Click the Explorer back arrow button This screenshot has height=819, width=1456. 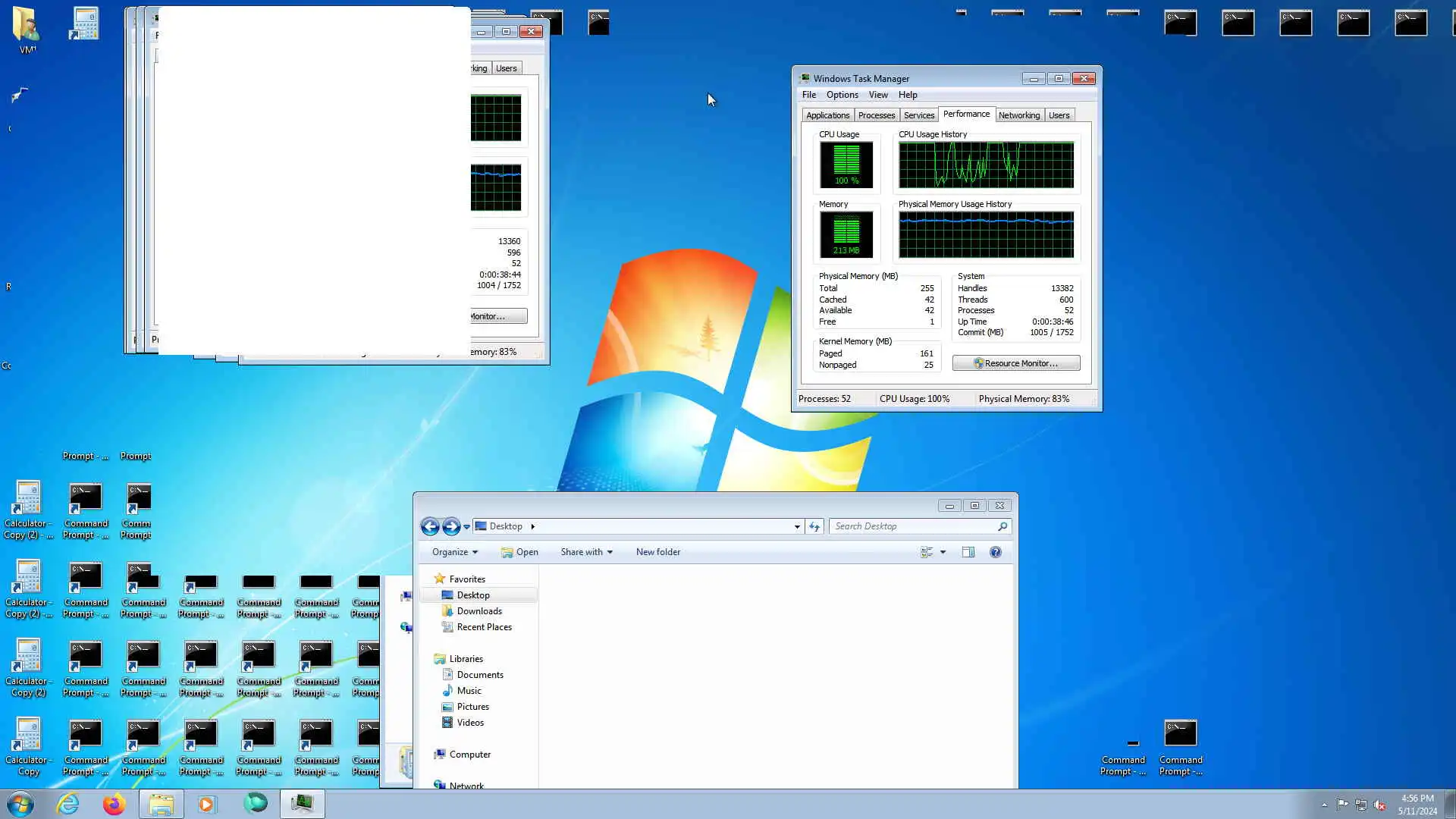point(430,526)
